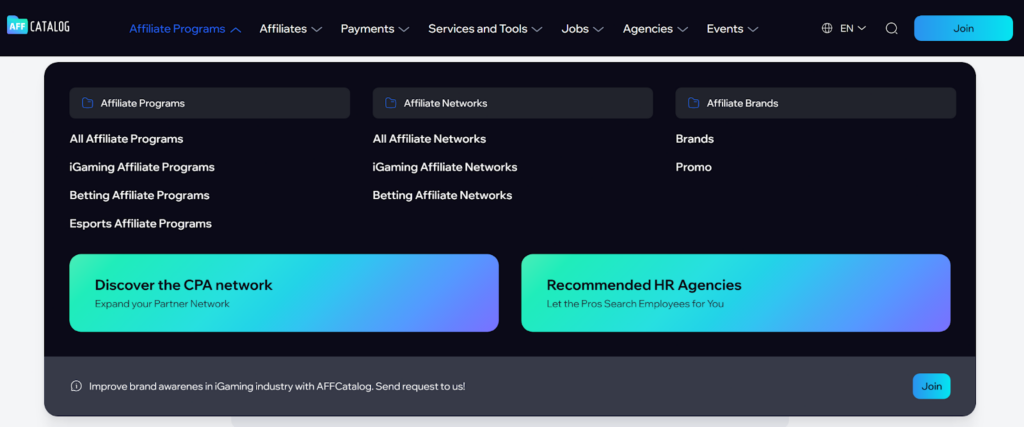
Task: Open the Jobs menu
Action: (582, 29)
